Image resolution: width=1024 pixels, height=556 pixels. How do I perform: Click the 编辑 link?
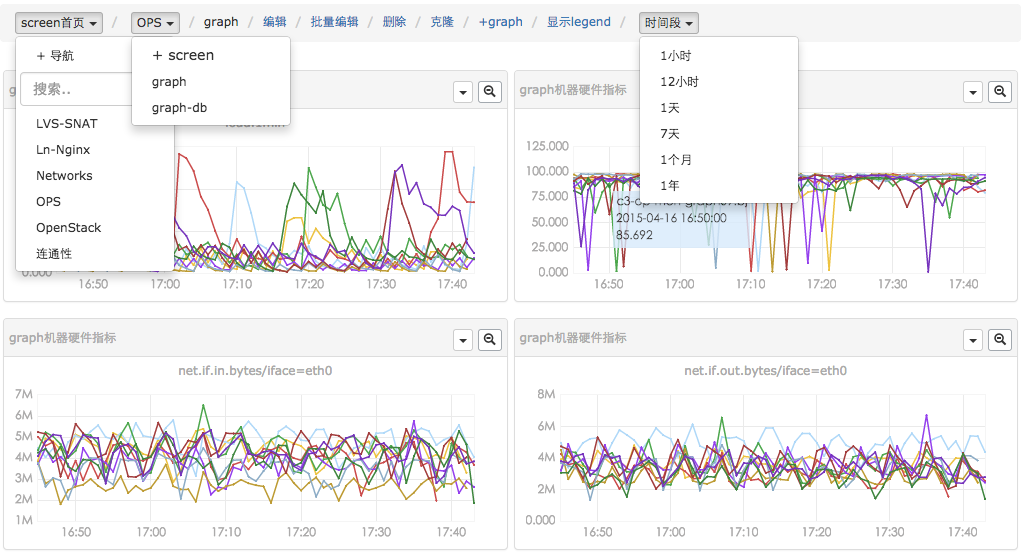[275, 22]
